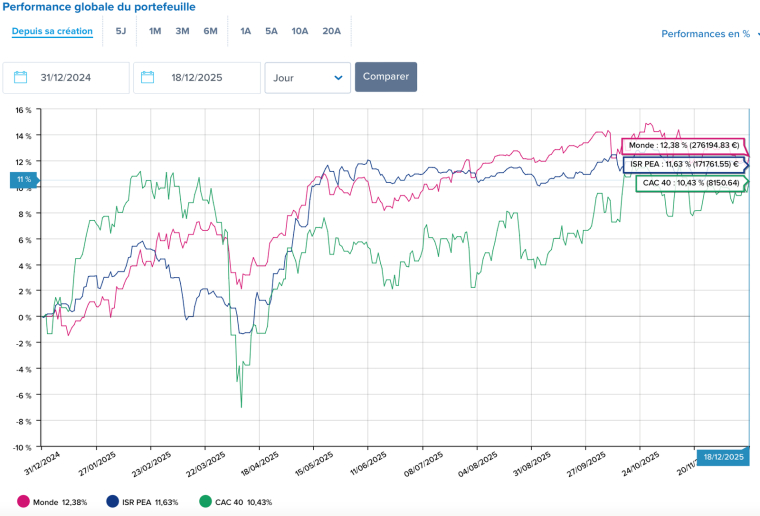Viewport: 760px width, 516px height.
Task: Show the 20A performance period
Action: [331, 31]
